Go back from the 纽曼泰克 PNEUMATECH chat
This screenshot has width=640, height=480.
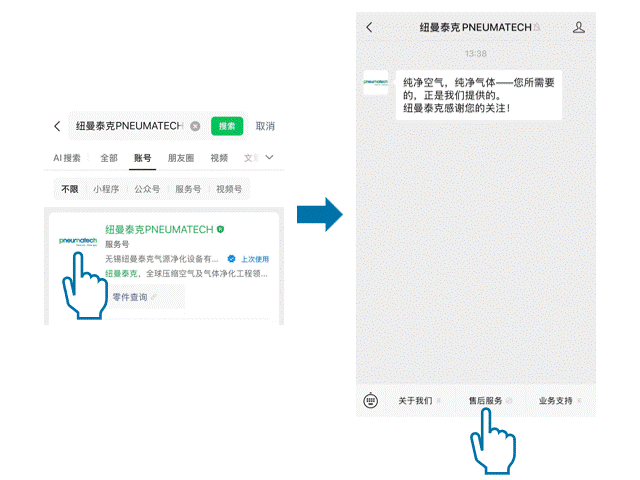(369, 27)
